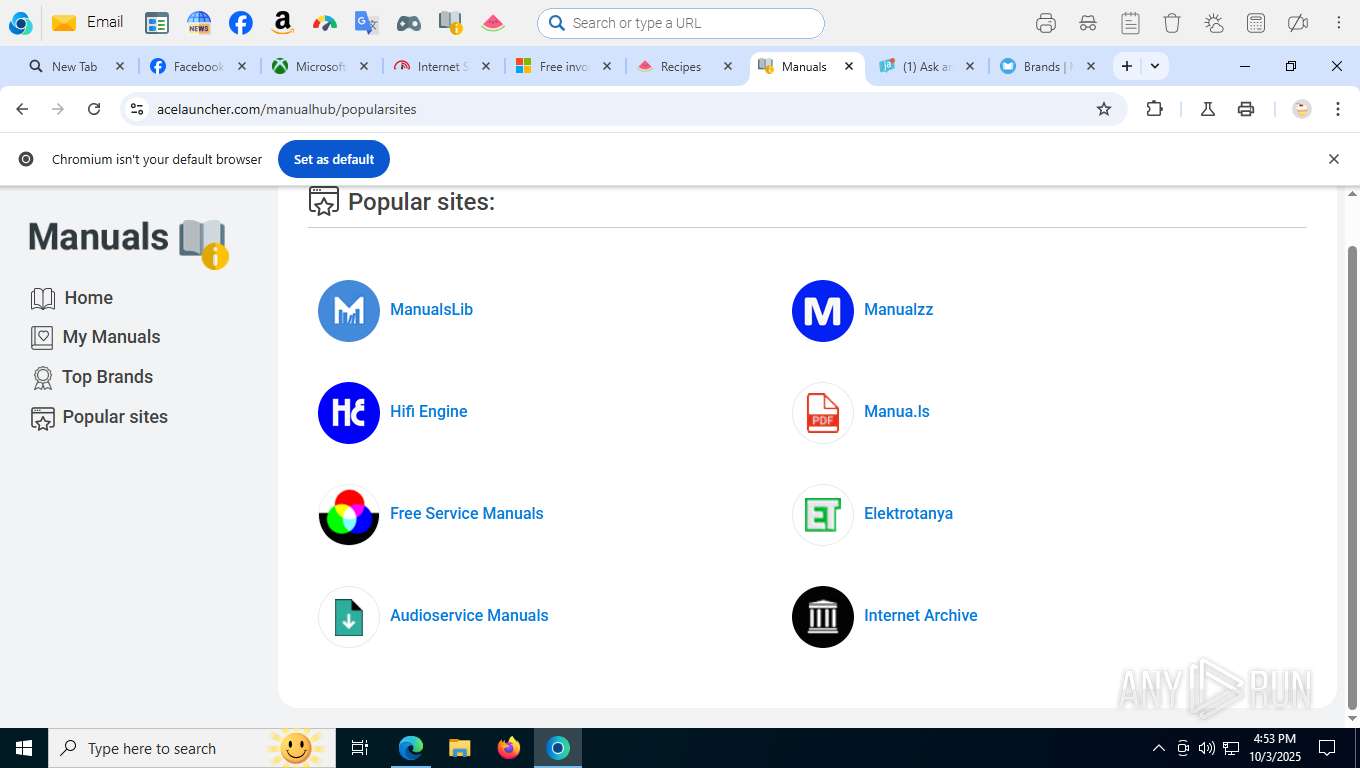Open the Manua.ls link
This screenshot has height=768, width=1360.
pyautogui.click(x=896, y=412)
